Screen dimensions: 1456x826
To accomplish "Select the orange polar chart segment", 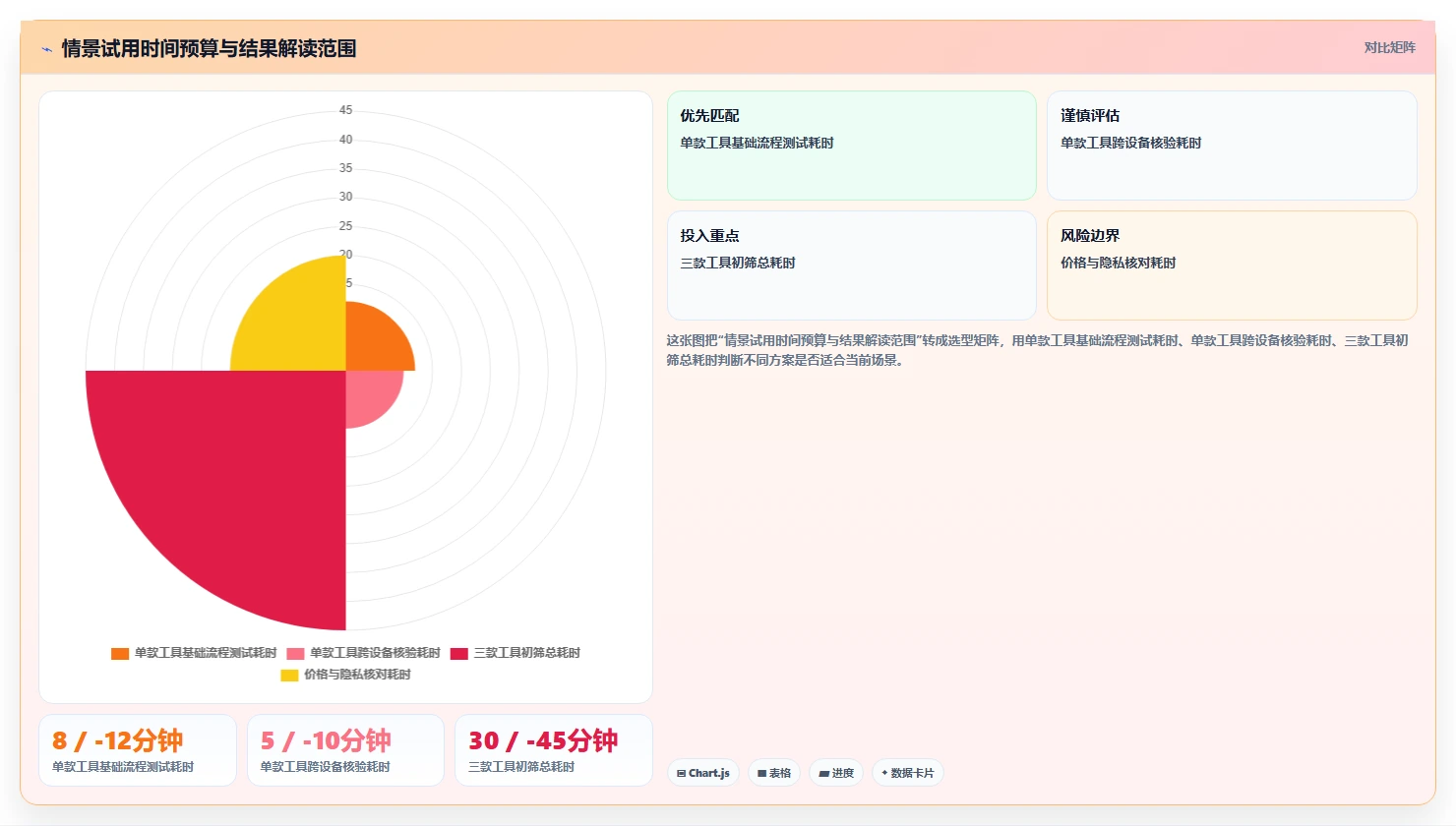I will point(374,342).
